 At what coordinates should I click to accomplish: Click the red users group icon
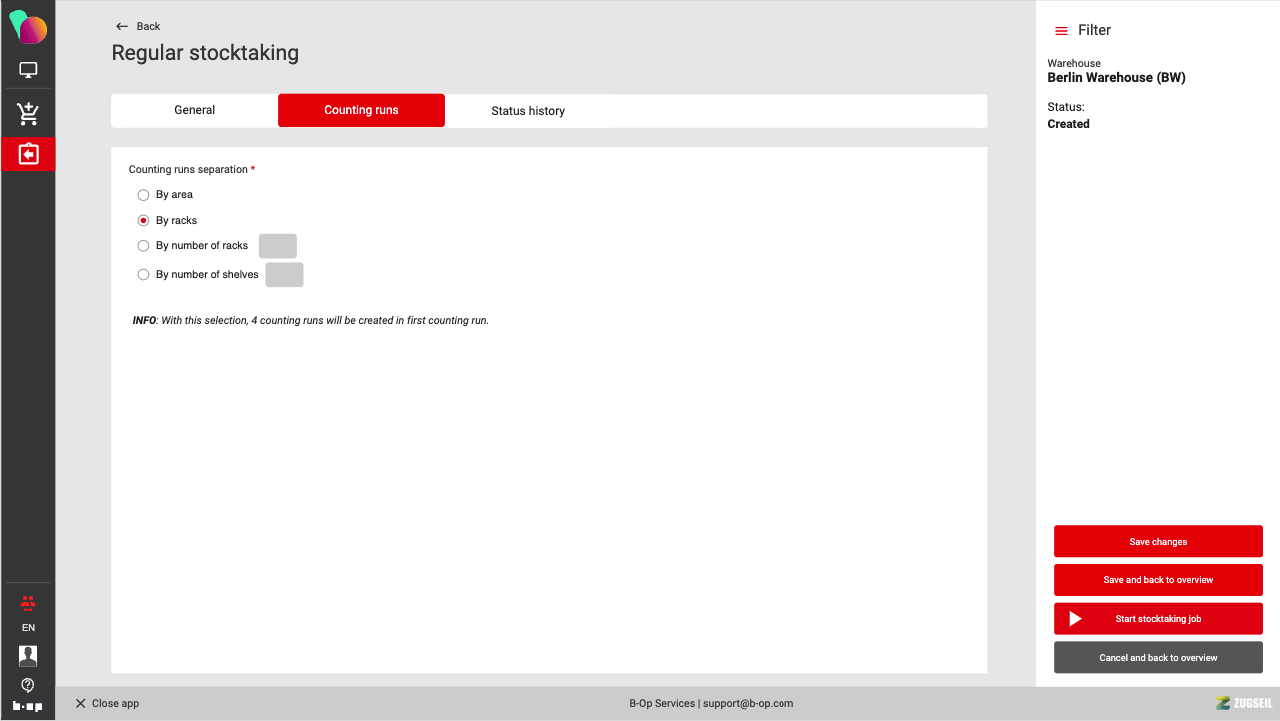[28, 603]
